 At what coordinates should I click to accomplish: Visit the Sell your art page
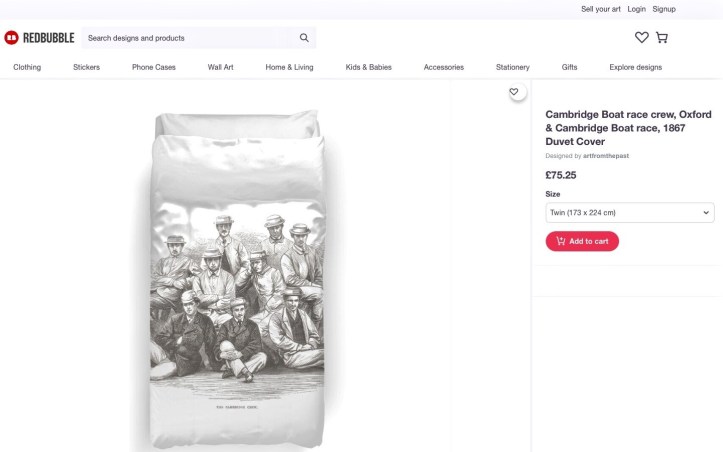pyautogui.click(x=601, y=9)
